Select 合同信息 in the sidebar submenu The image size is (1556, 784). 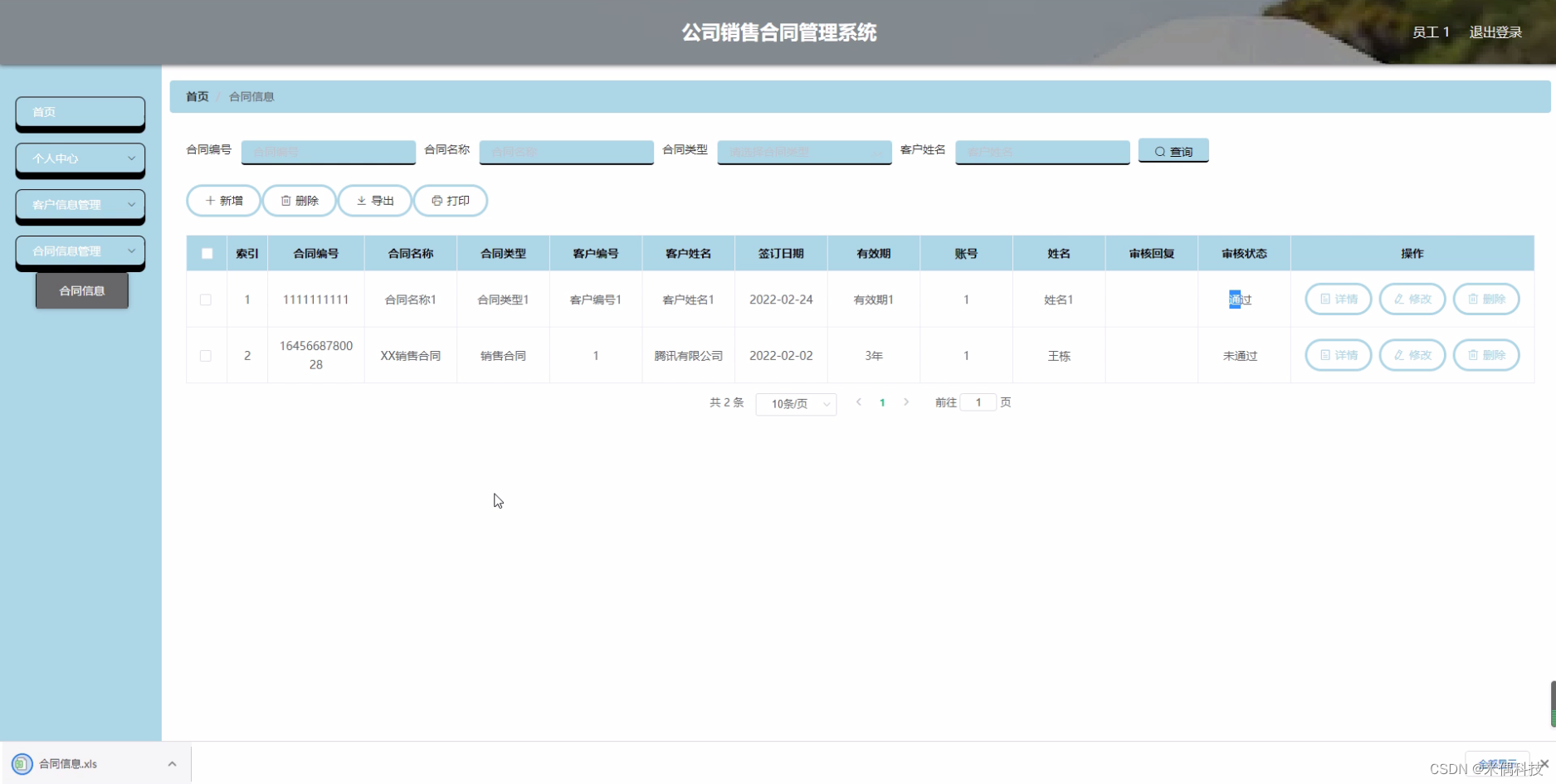click(x=81, y=290)
